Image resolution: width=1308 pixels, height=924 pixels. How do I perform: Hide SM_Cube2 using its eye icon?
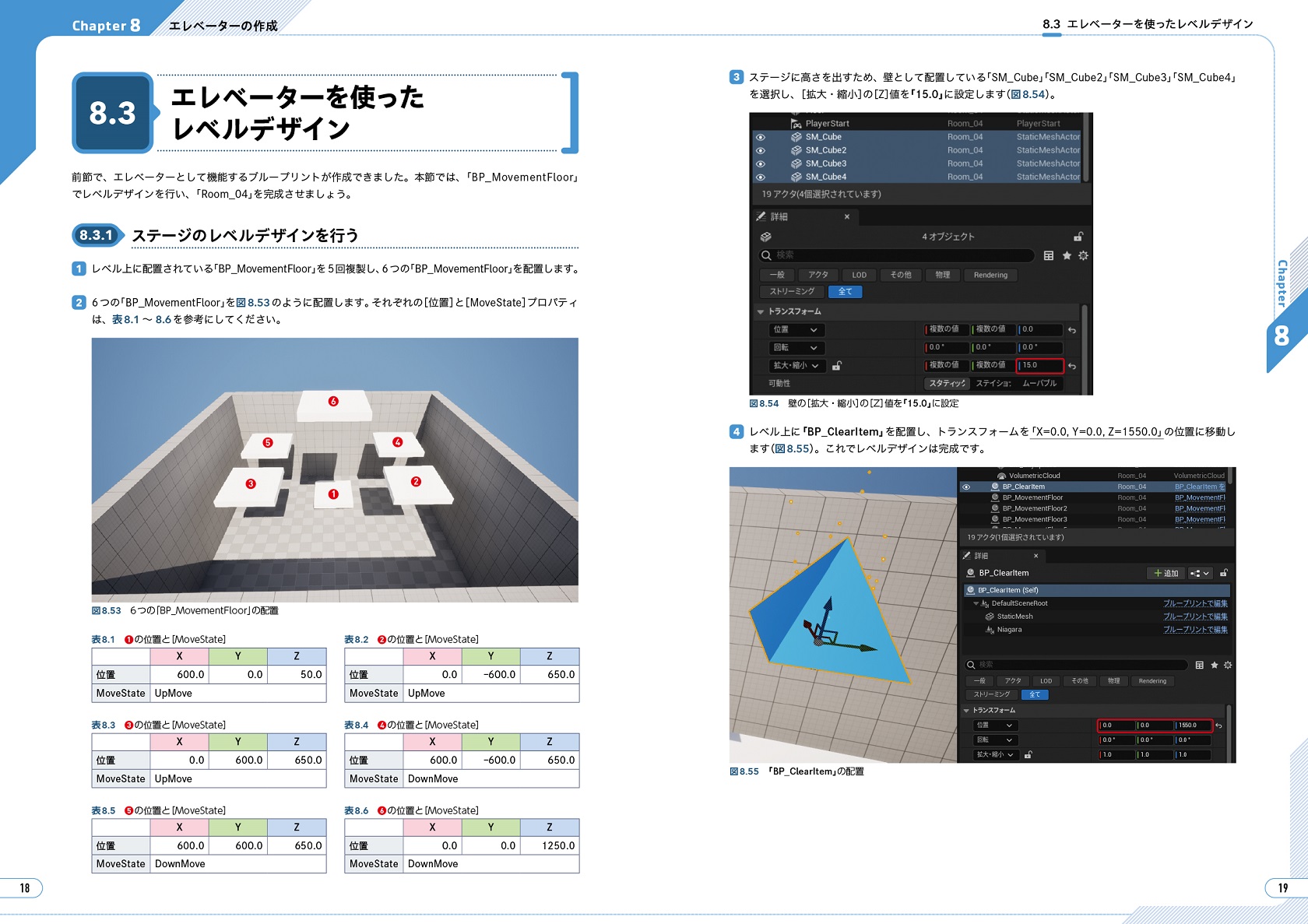[x=761, y=150]
